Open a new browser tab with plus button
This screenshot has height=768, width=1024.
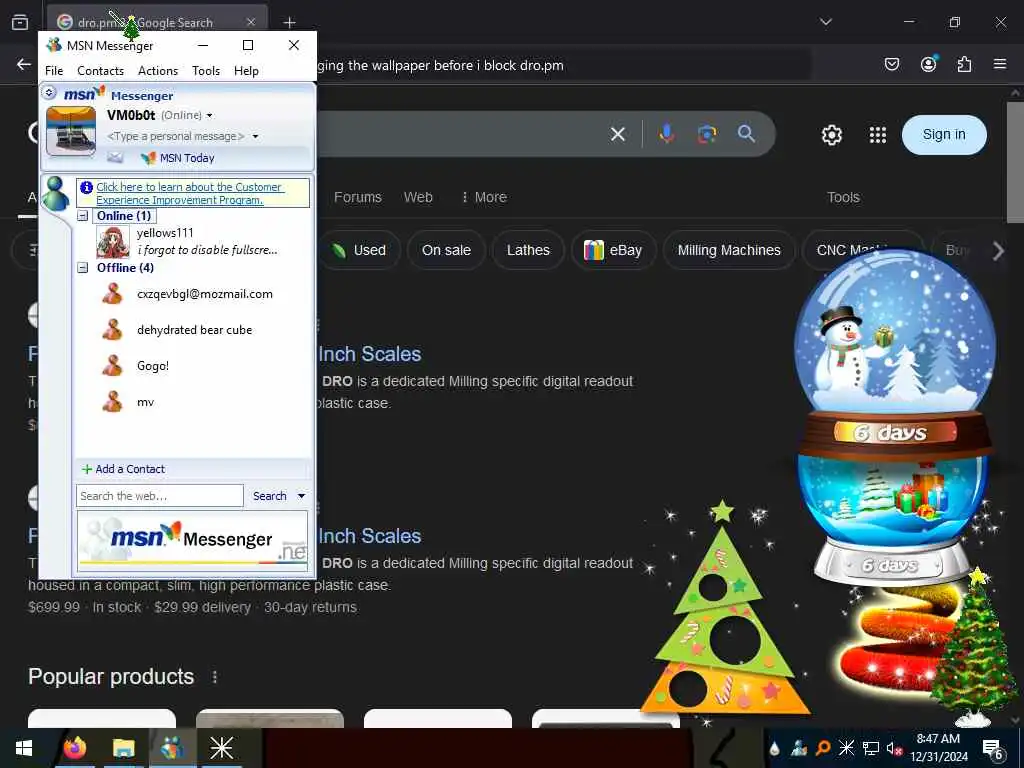click(289, 22)
